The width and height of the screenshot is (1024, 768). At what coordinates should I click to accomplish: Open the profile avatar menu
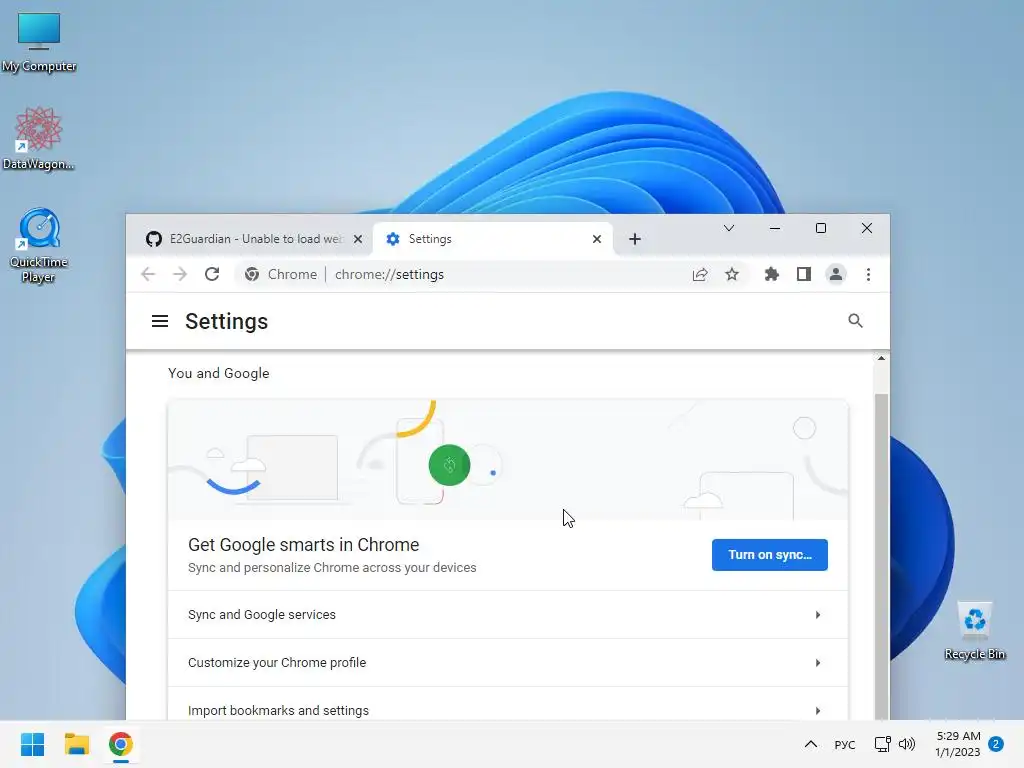tap(836, 274)
